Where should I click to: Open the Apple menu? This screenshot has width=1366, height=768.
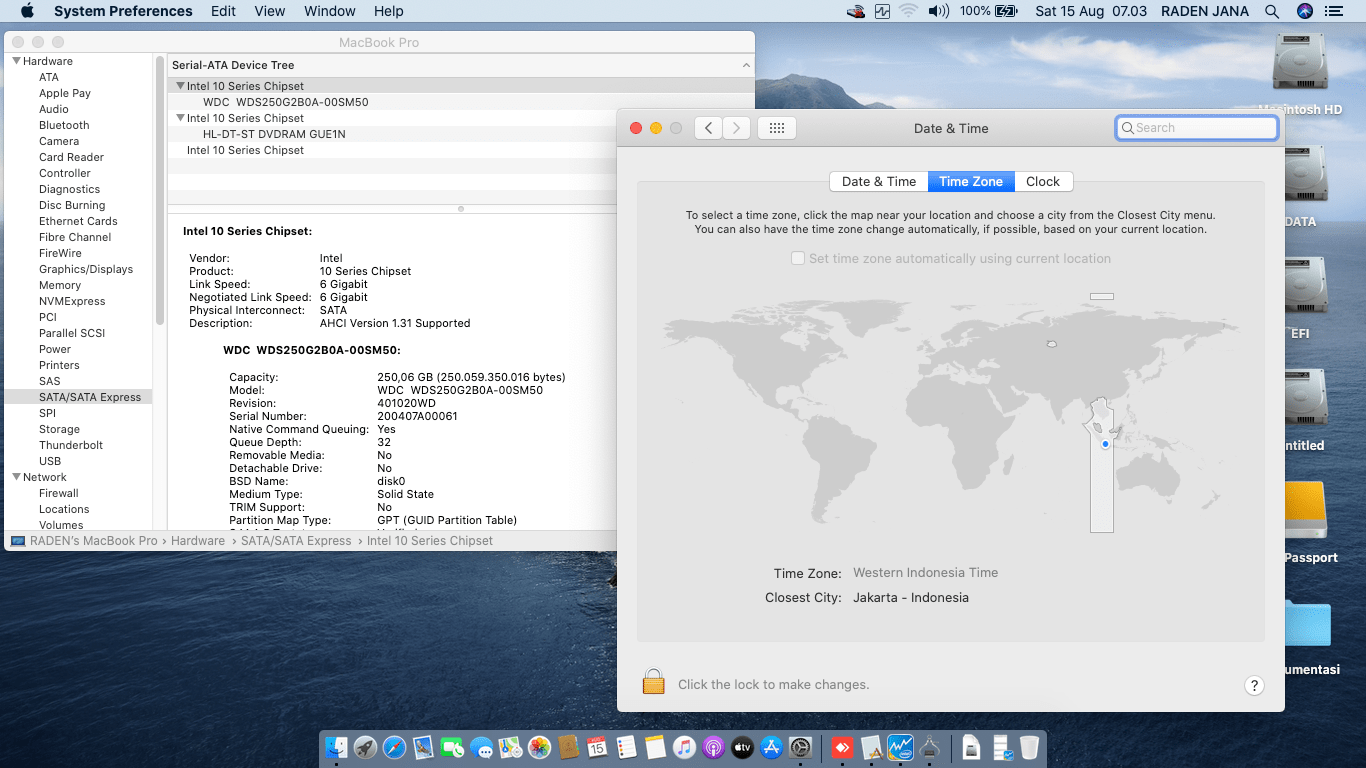(27, 11)
